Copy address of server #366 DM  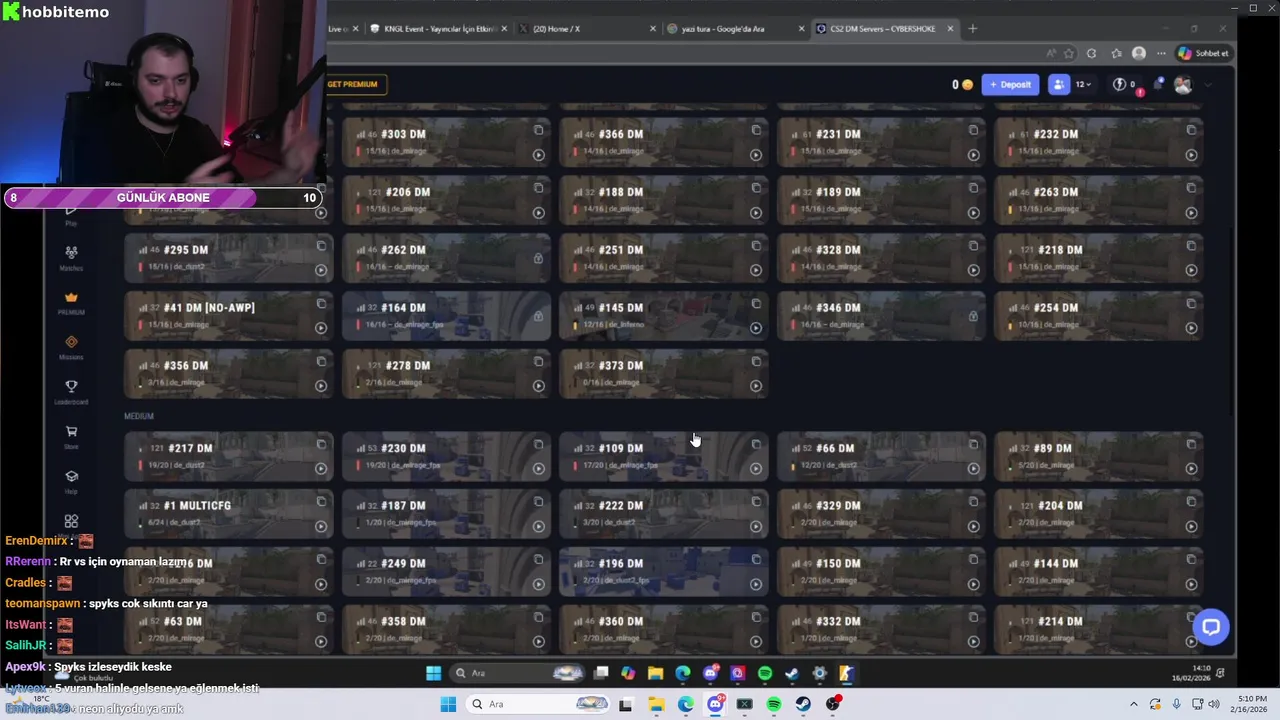(756, 130)
